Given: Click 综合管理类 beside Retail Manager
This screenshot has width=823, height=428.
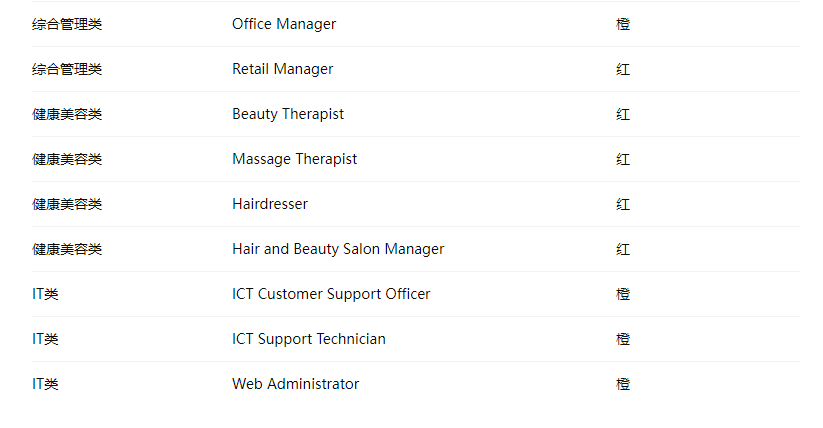Looking at the screenshot, I should tap(67, 69).
